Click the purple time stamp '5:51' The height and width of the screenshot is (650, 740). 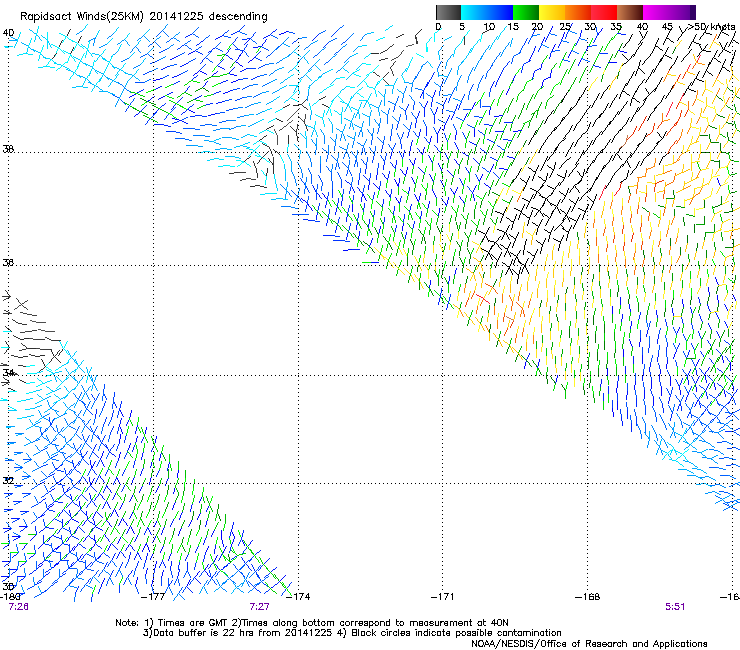pyautogui.click(x=675, y=607)
